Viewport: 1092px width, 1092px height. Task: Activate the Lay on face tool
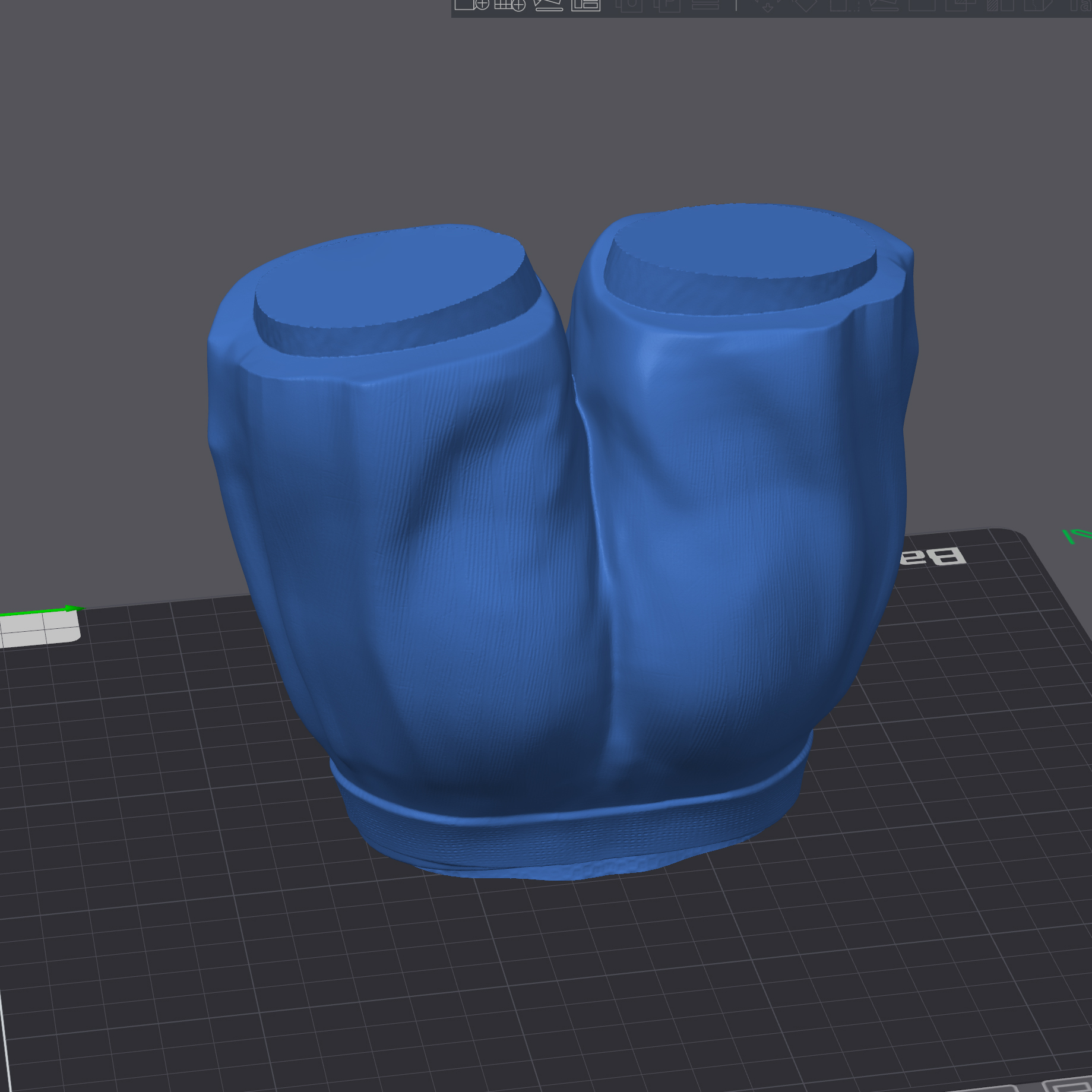point(884,5)
